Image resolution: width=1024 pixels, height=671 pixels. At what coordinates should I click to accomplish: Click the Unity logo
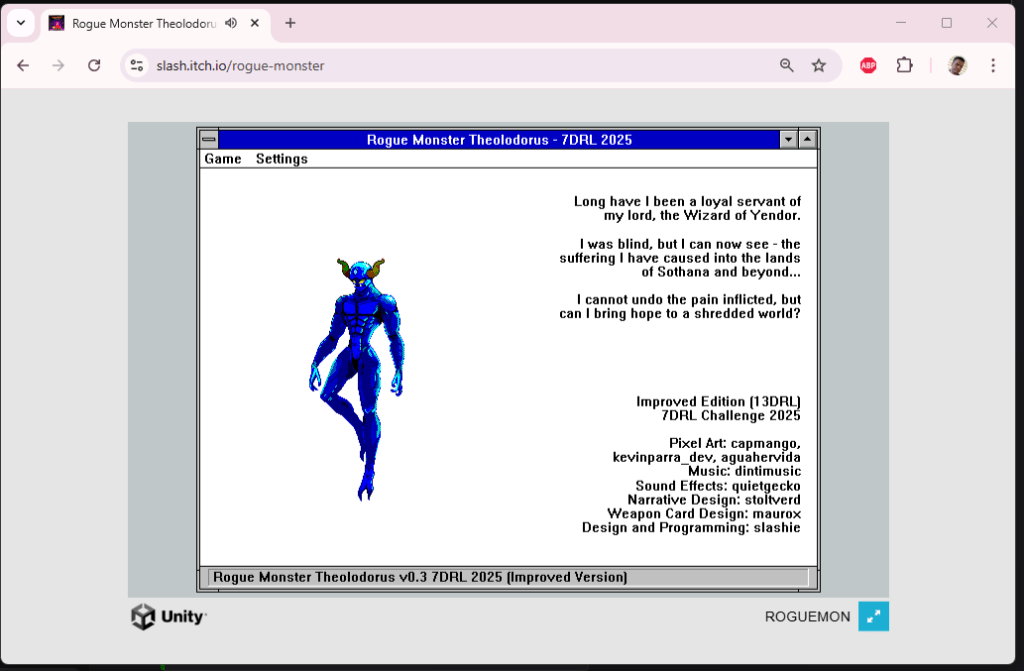168,617
